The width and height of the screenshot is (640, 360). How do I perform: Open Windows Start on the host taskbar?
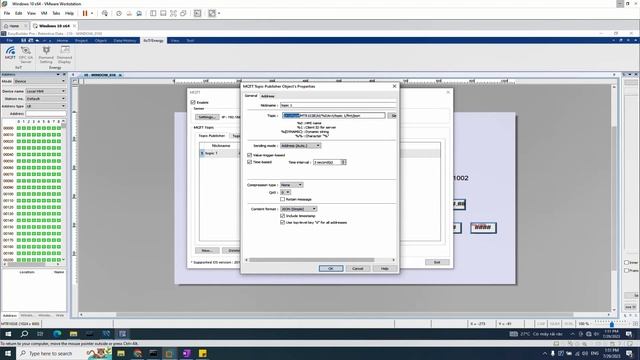8,353
